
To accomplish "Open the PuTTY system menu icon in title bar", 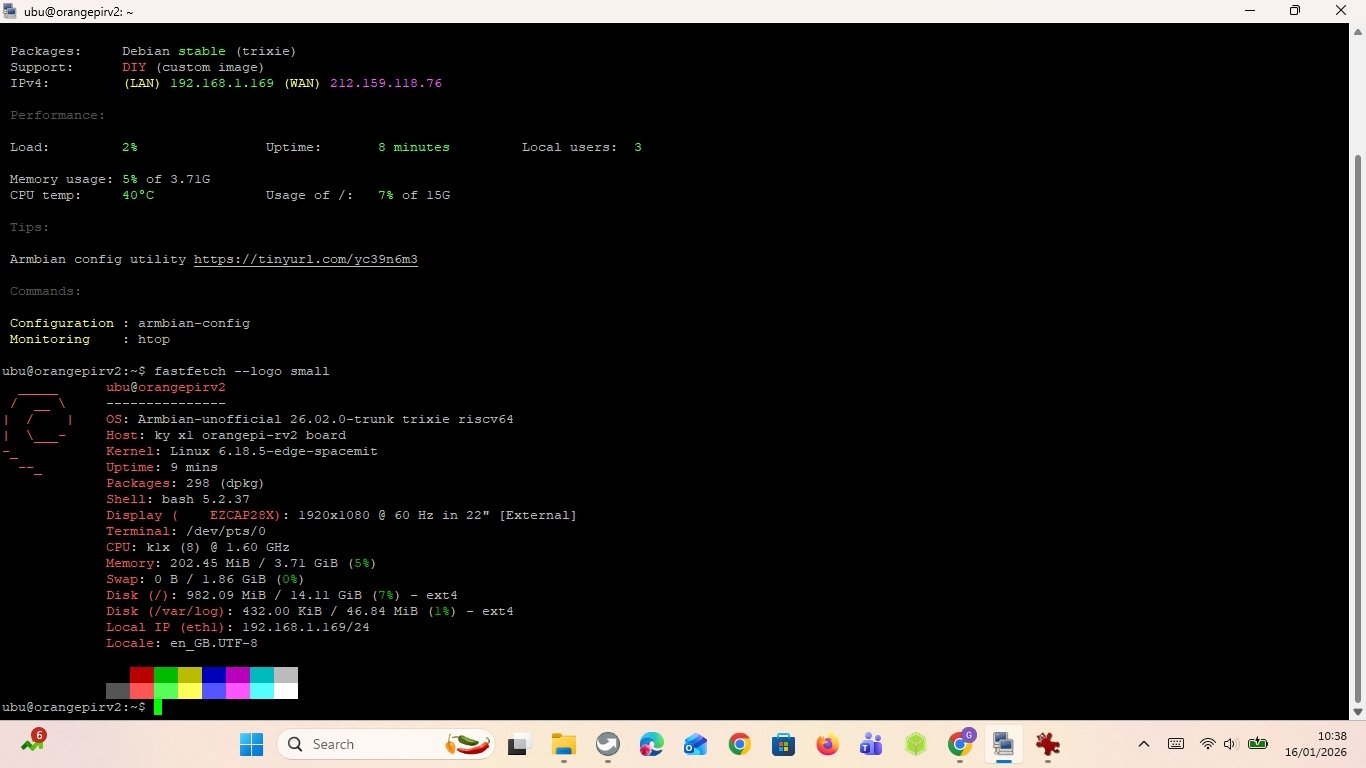I will 11,11.
